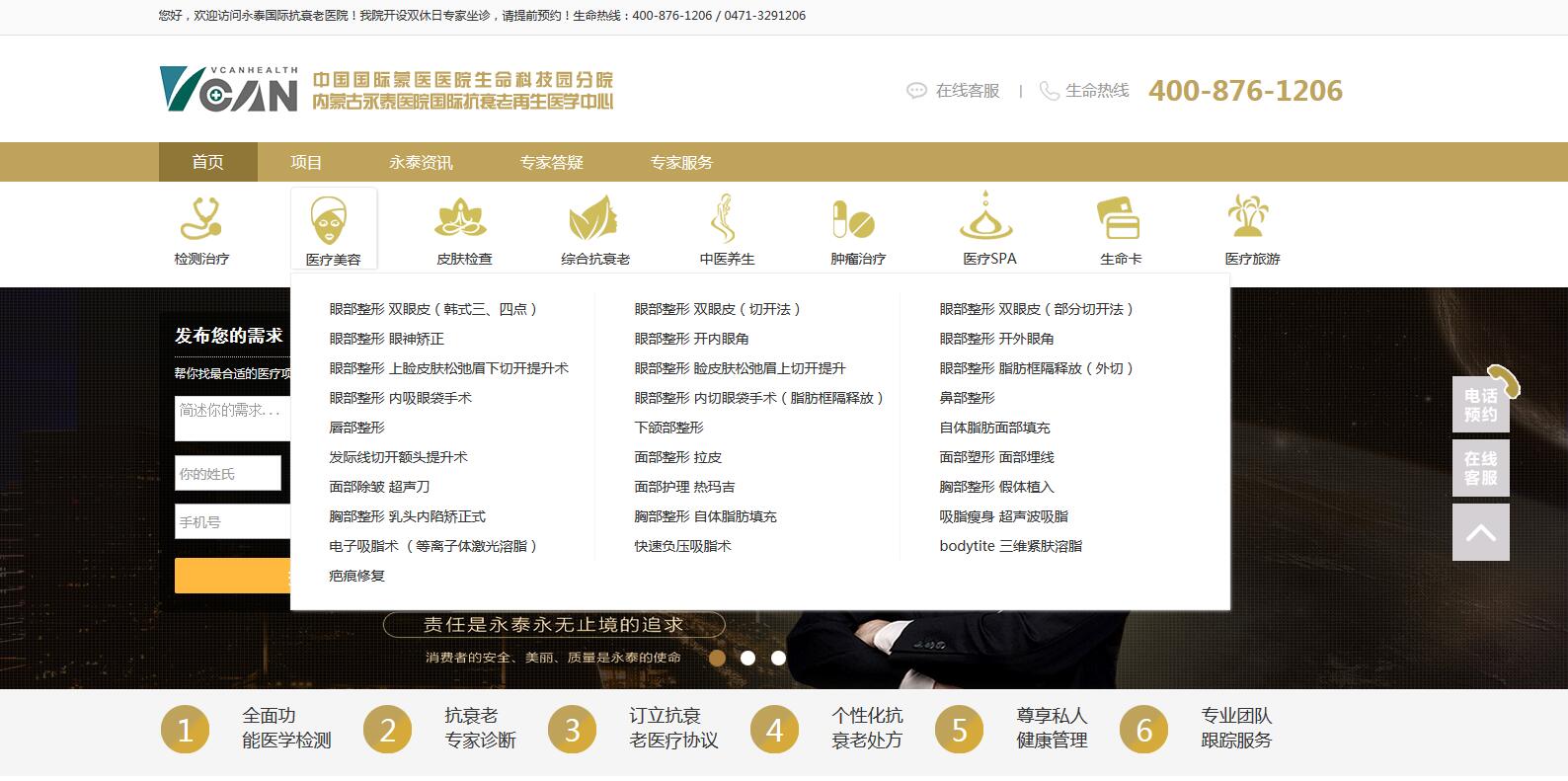Click the leaf-face 综合抗衰老 icon
Viewport: 1568px width, 781px height.
593,217
